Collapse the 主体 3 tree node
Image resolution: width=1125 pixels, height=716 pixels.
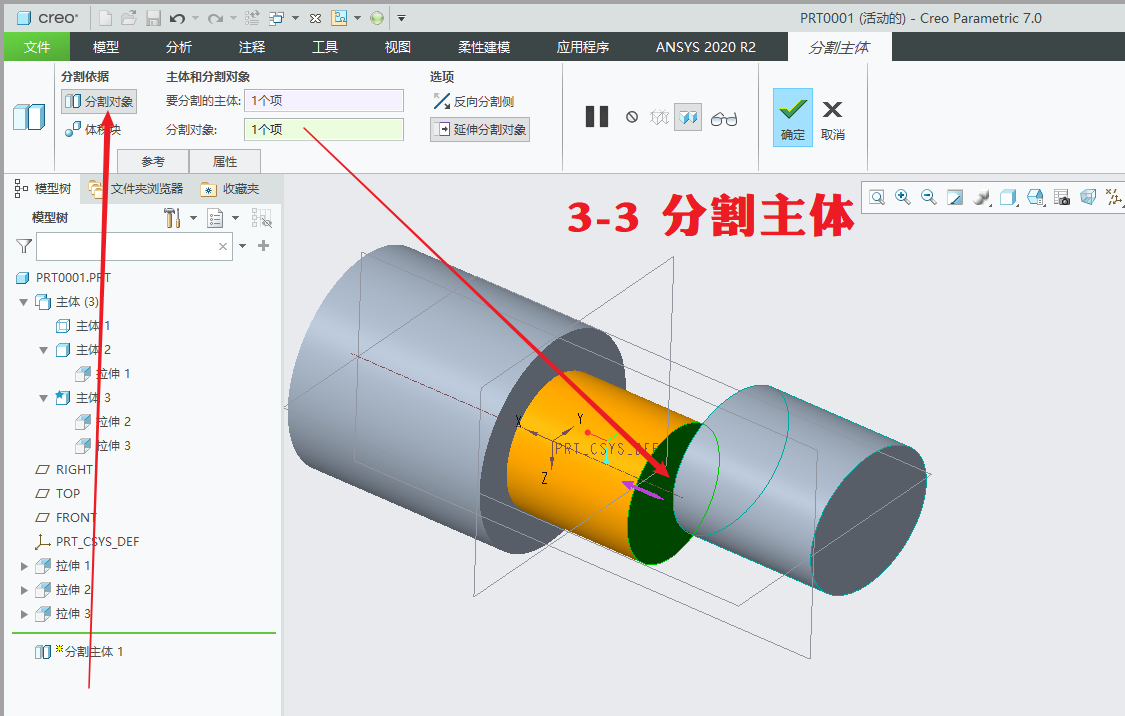[44, 397]
